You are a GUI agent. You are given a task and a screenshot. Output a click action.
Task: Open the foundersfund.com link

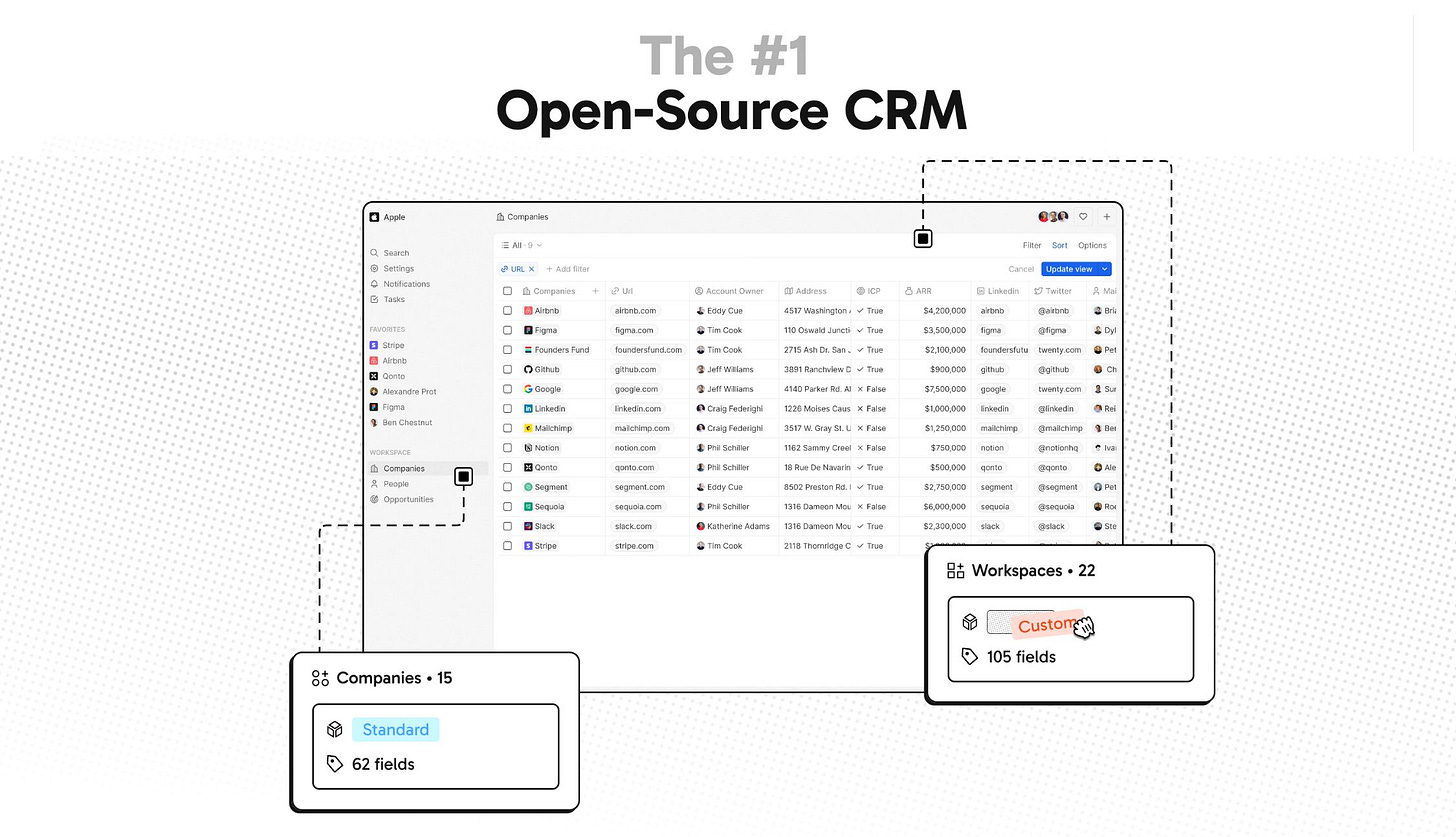[648, 350]
